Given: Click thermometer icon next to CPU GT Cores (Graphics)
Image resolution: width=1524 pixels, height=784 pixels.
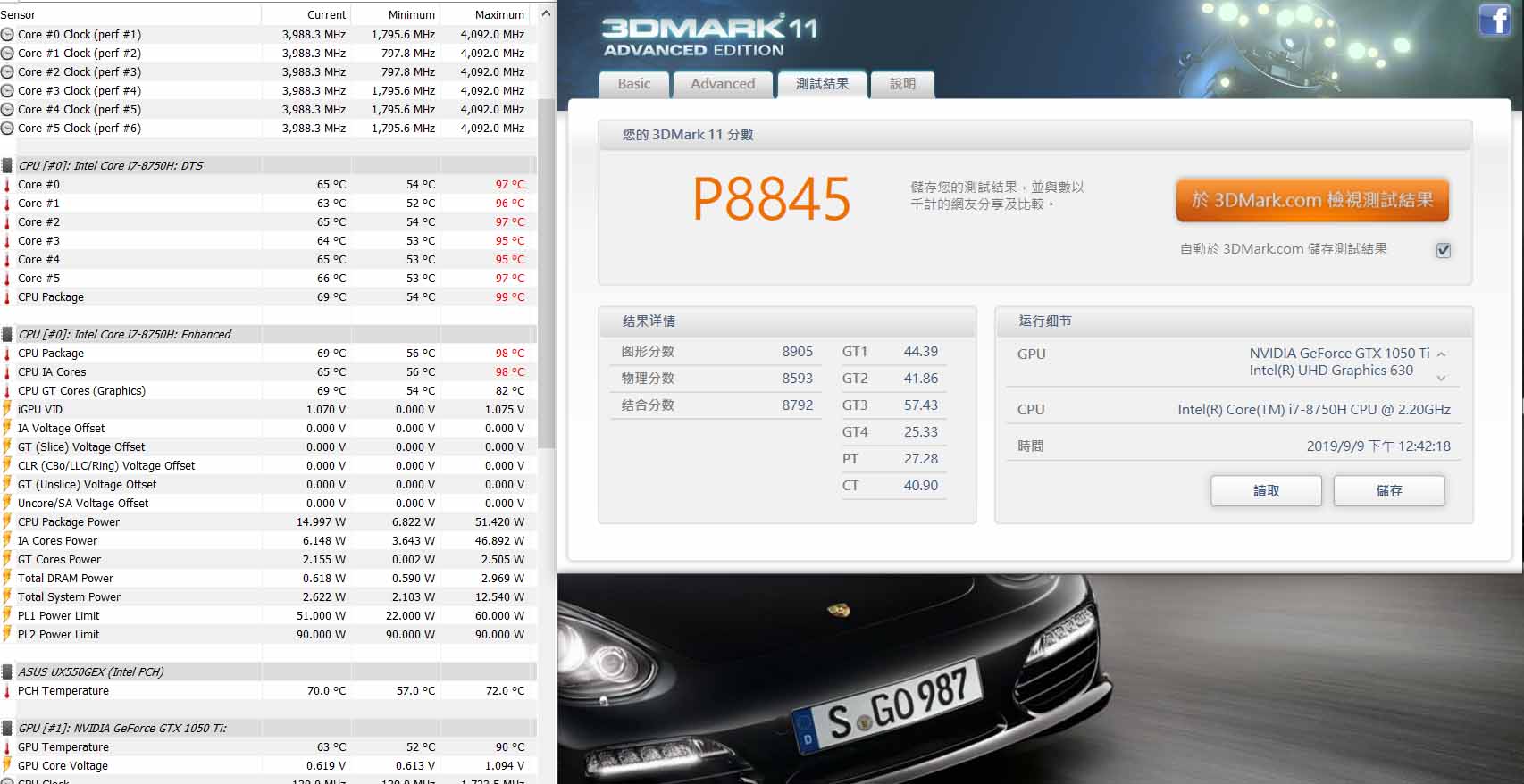Looking at the screenshot, I should click(7, 391).
